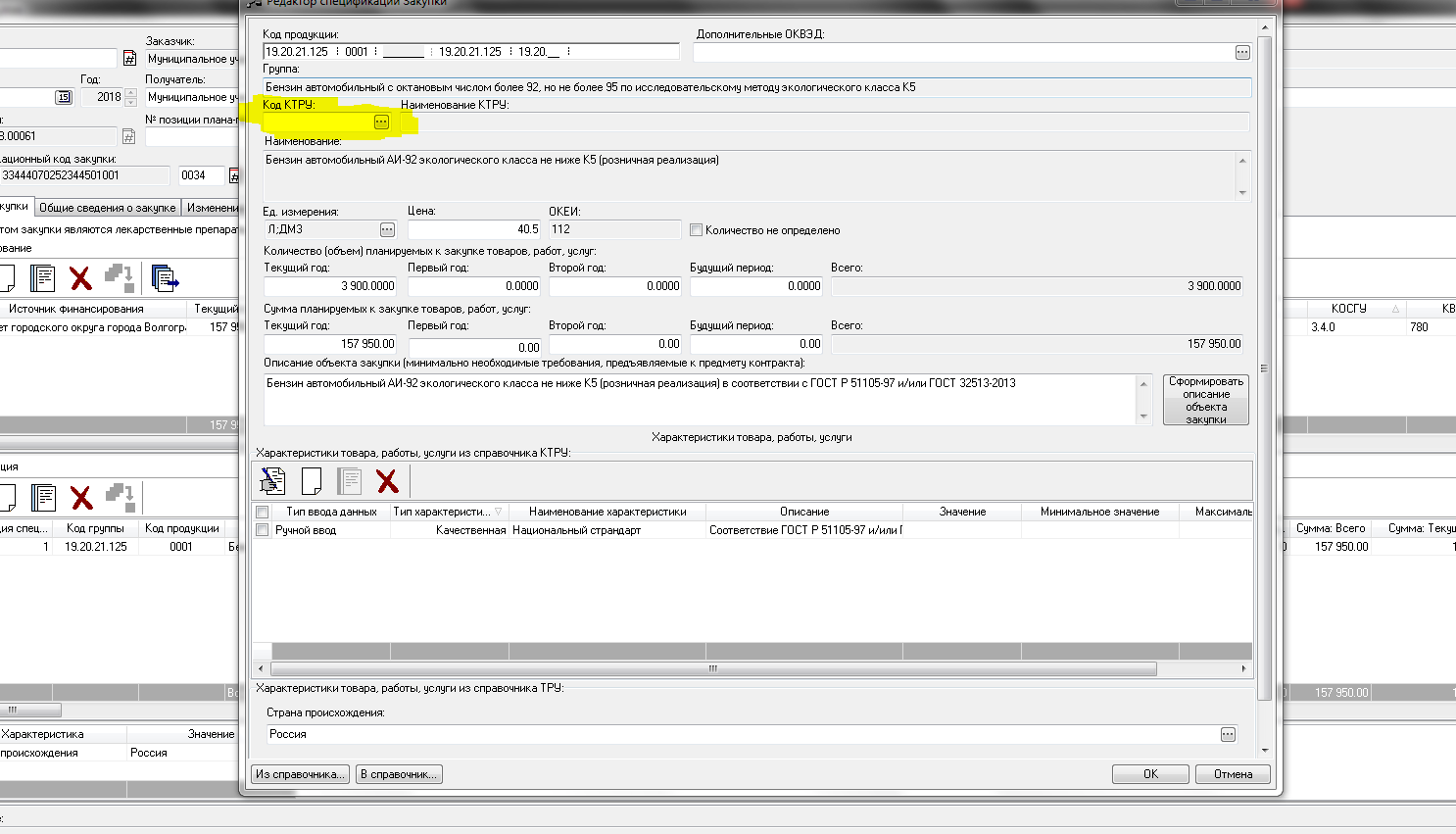Click the first document icon in the KTRU characteristics toolbar
The height and width of the screenshot is (834, 1456).
pyautogui.click(x=272, y=481)
